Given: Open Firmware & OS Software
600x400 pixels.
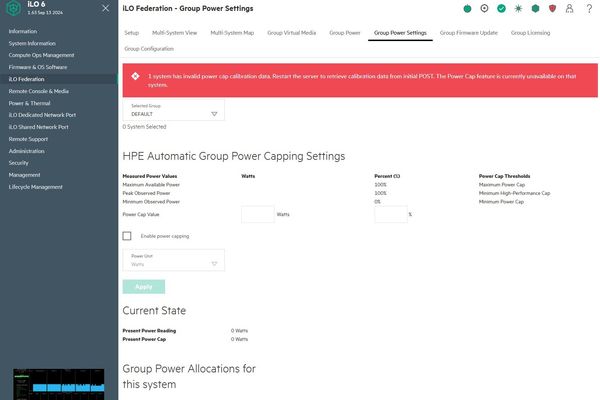Looking at the screenshot, I should 38,67.
